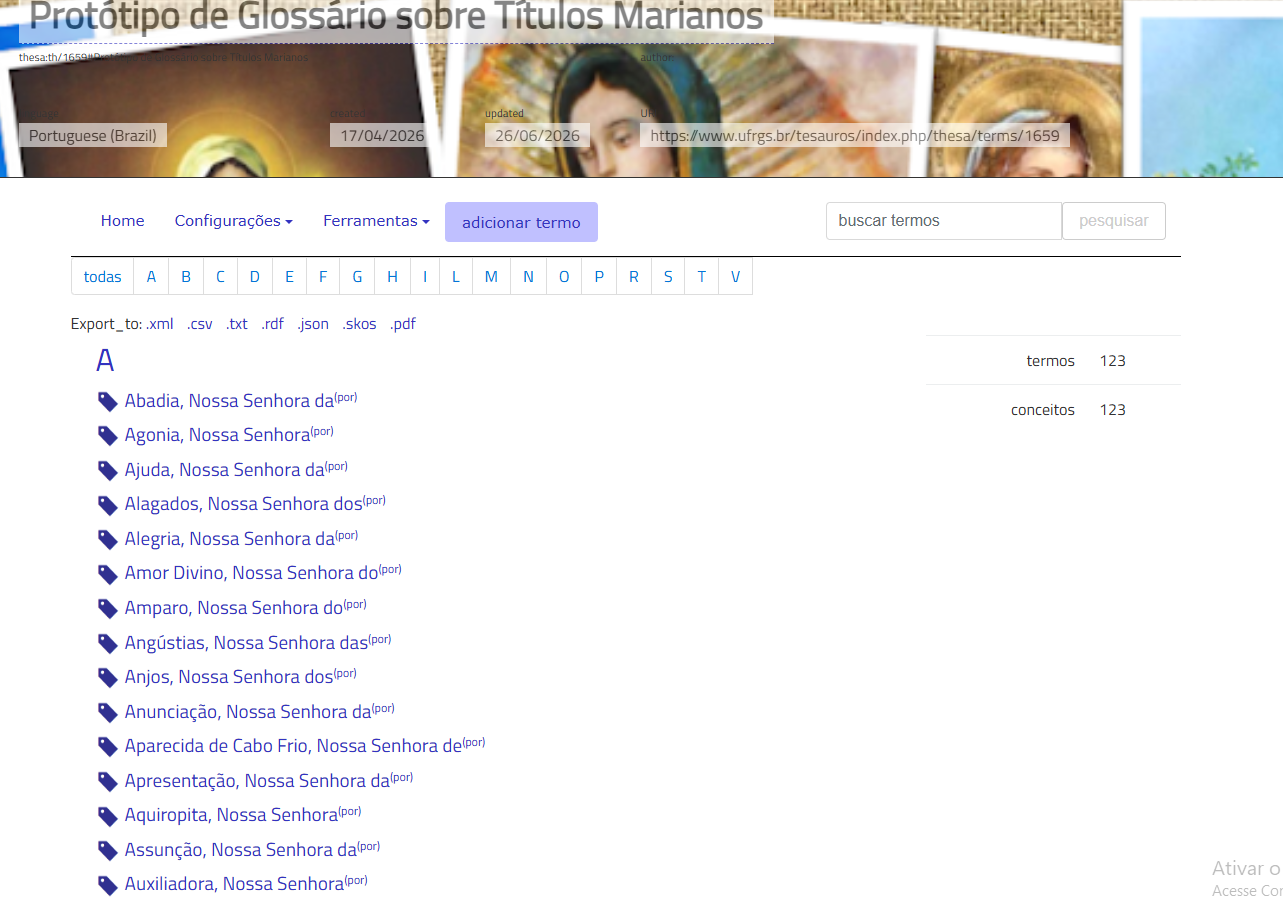Click the tag icon beside Alagados
The width and height of the screenshot is (1283, 921).
click(x=108, y=505)
